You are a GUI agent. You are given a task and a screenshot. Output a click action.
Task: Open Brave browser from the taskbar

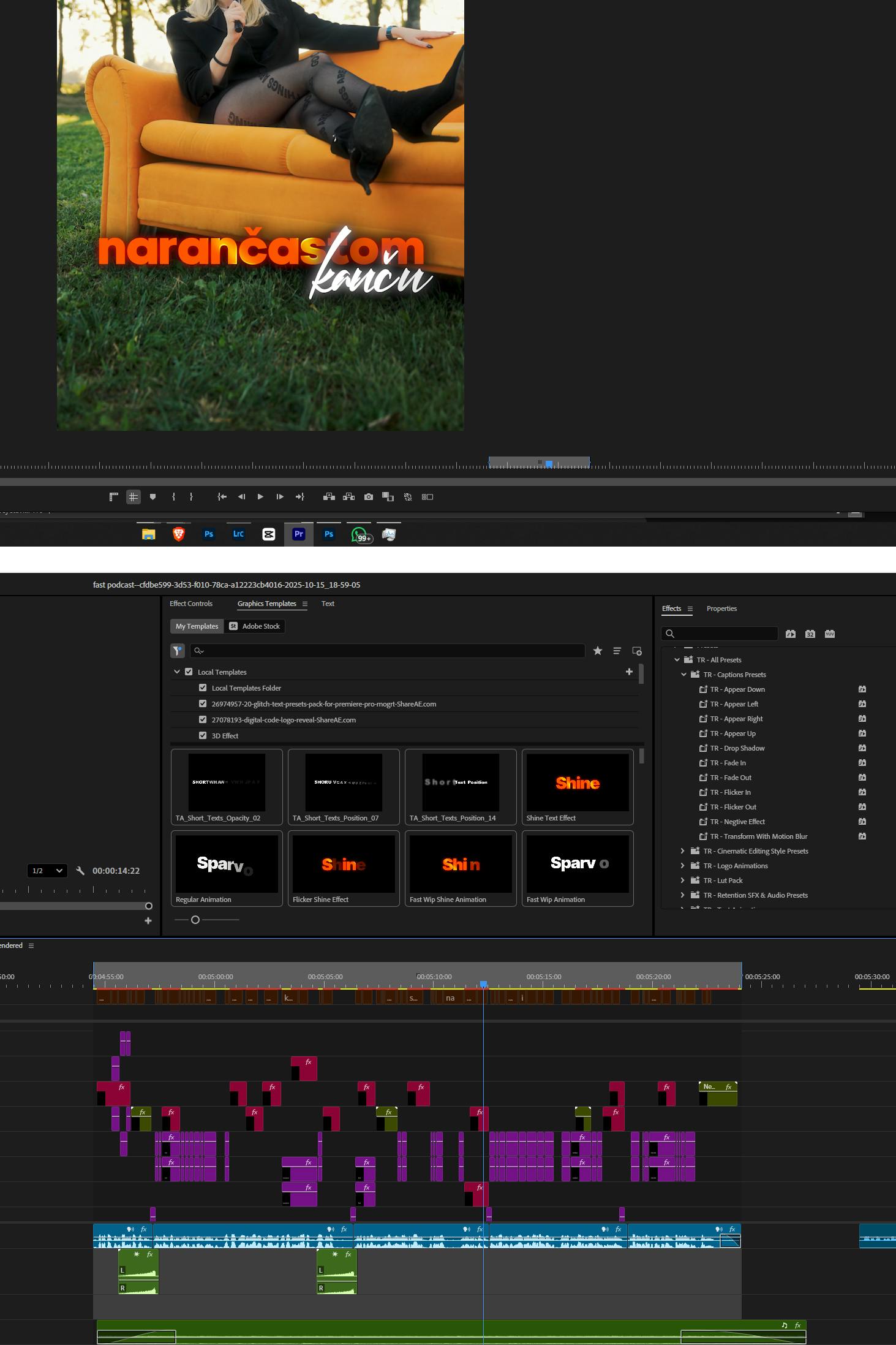pyautogui.click(x=178, y=534)
